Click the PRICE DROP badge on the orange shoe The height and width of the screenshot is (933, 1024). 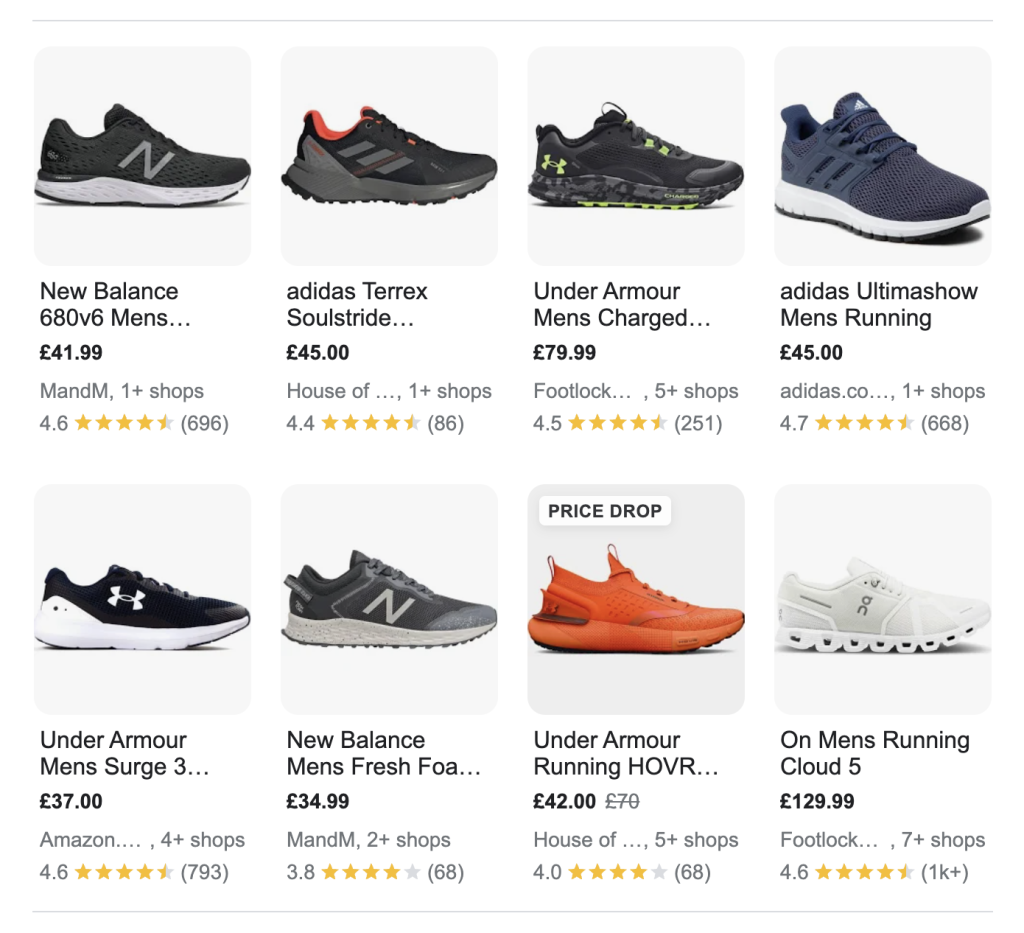coord(605,511)
